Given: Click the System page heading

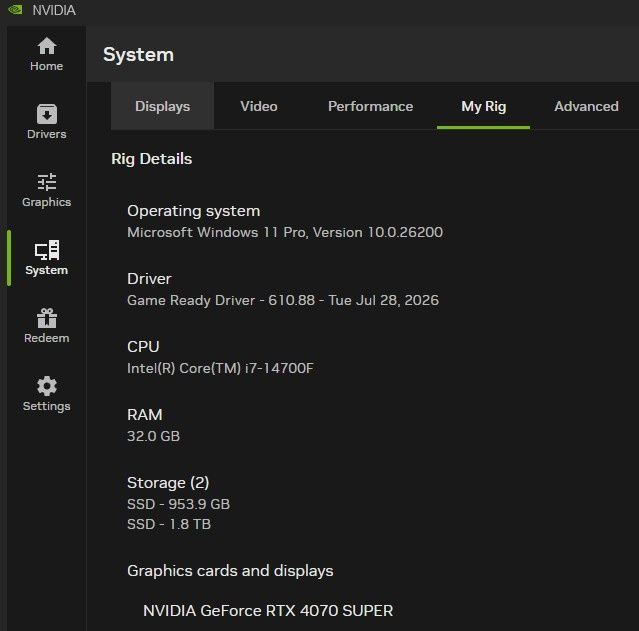Looking at the screenshot, I should tap(139, 55).
